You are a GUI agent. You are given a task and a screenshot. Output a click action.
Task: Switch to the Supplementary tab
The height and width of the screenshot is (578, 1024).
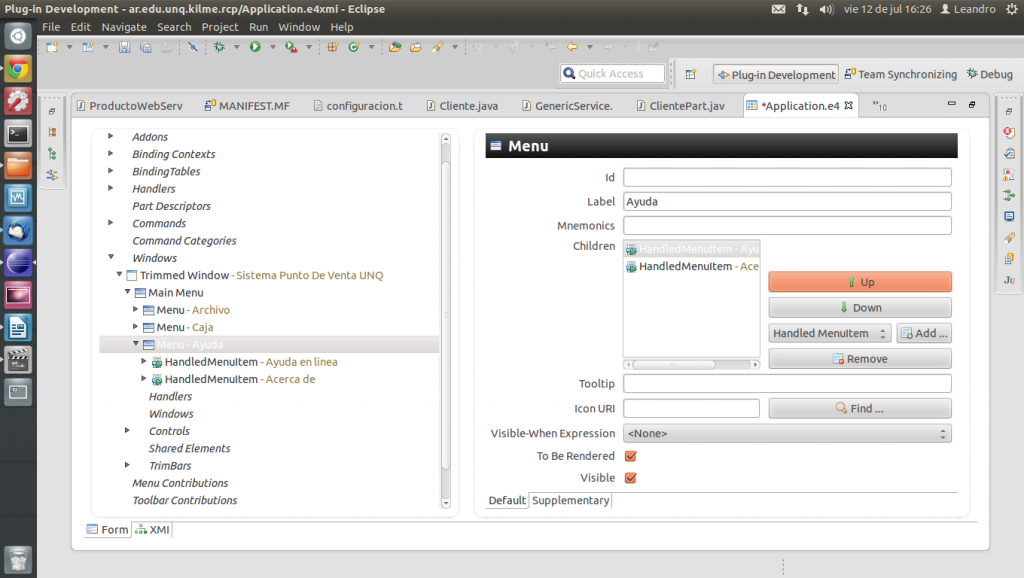coord(570,500)
